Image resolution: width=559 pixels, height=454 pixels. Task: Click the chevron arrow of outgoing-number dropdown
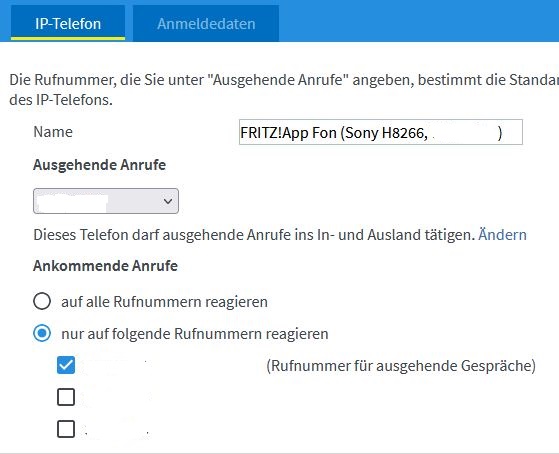[168, 201]
